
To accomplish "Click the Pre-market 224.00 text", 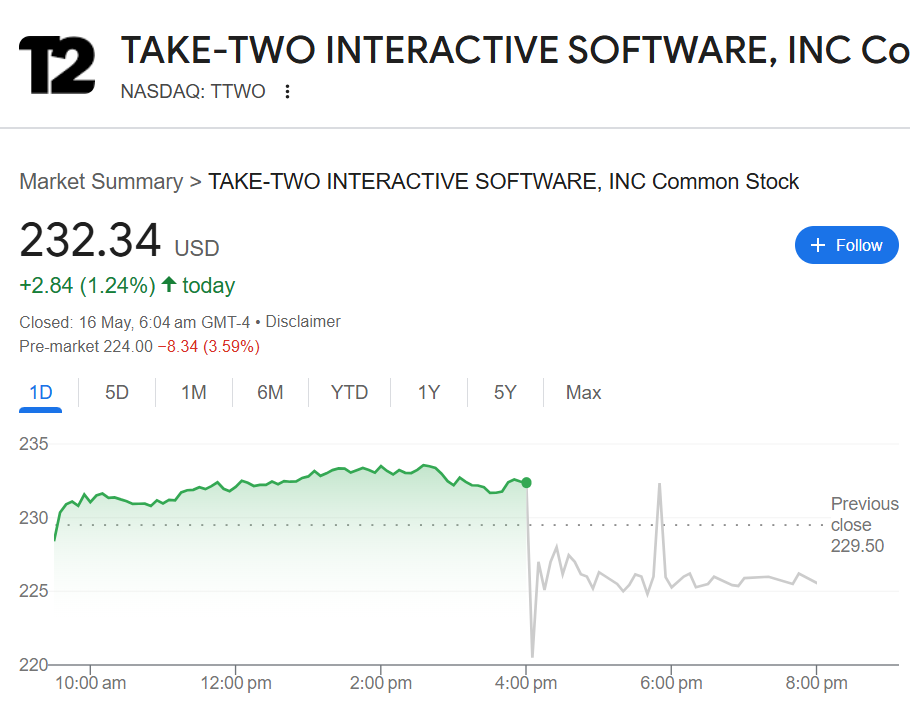I will [86, 346].
